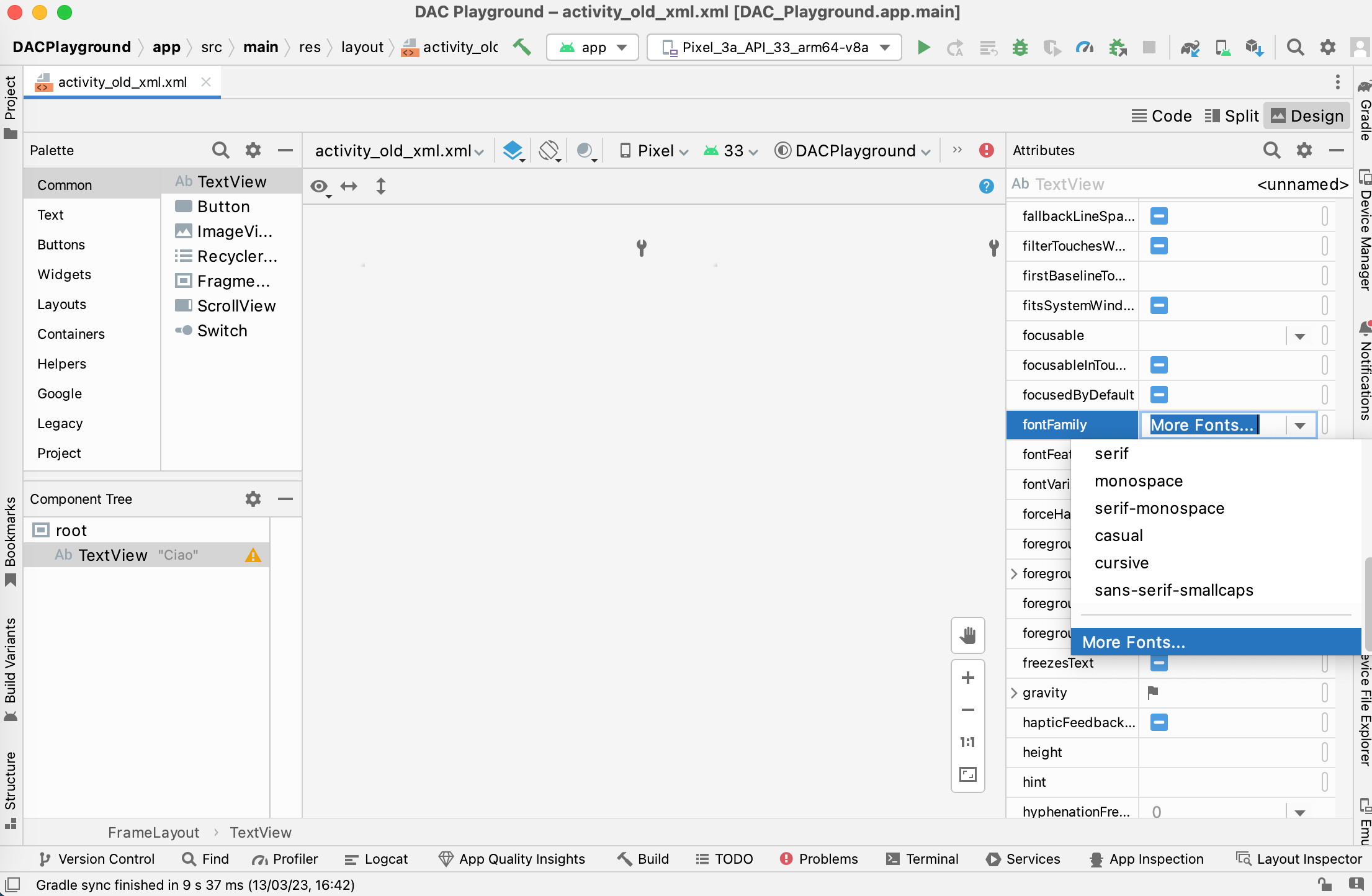Image resolution: width=1372 pixels, height=896 pixels.
Task: Toggle fitsSystemWind attribute minus button
Action: click(x=1160, y=305)
